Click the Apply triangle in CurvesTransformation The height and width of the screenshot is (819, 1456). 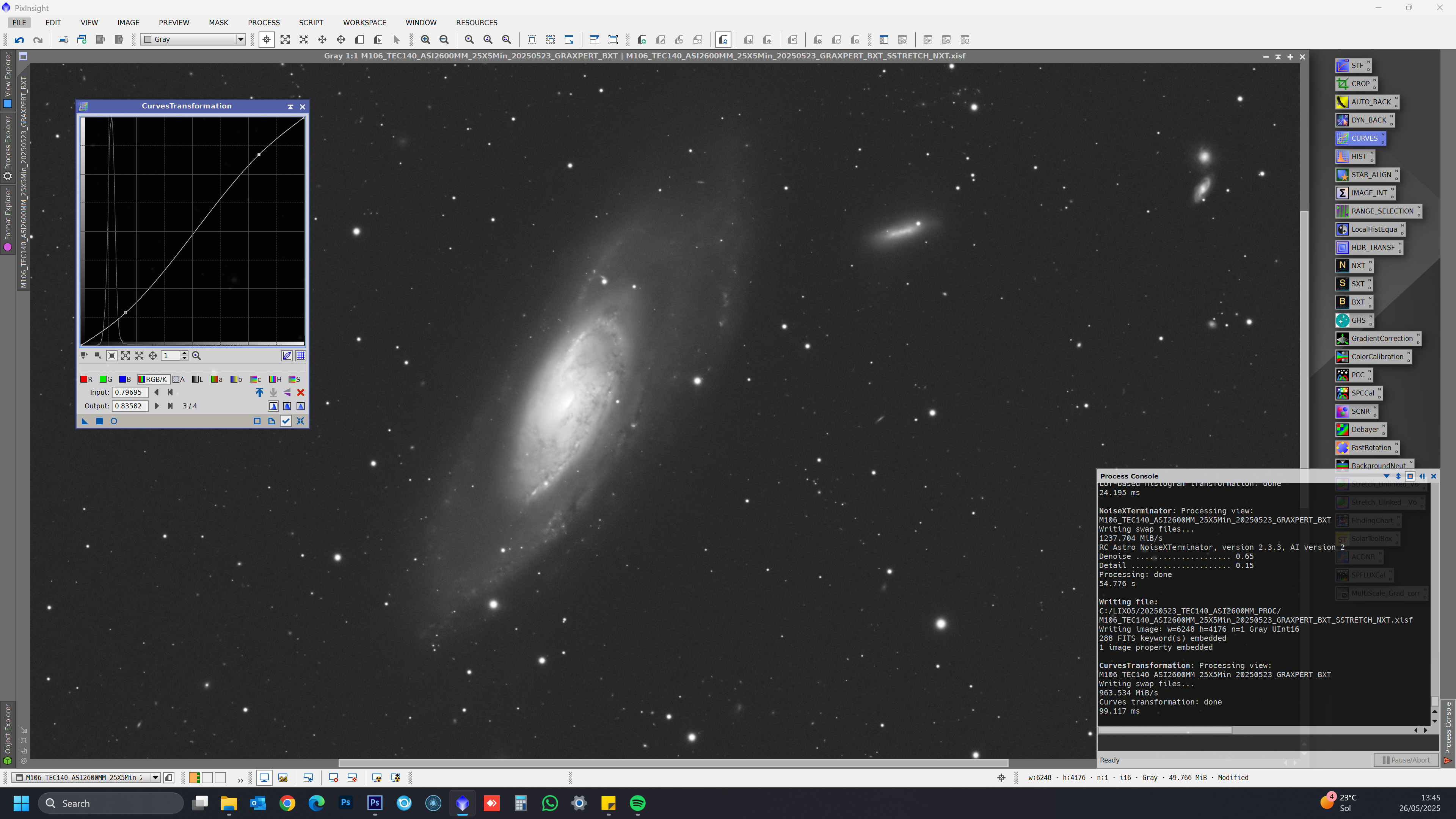(x=85, y=421)
